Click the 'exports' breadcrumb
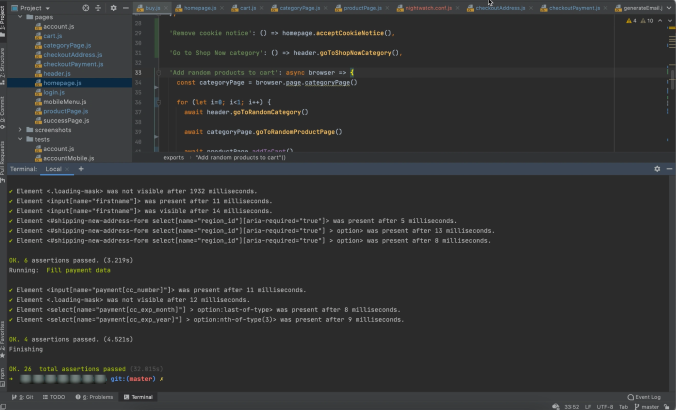The width and height of the screenshot is (676, 410). pos(173,158)
